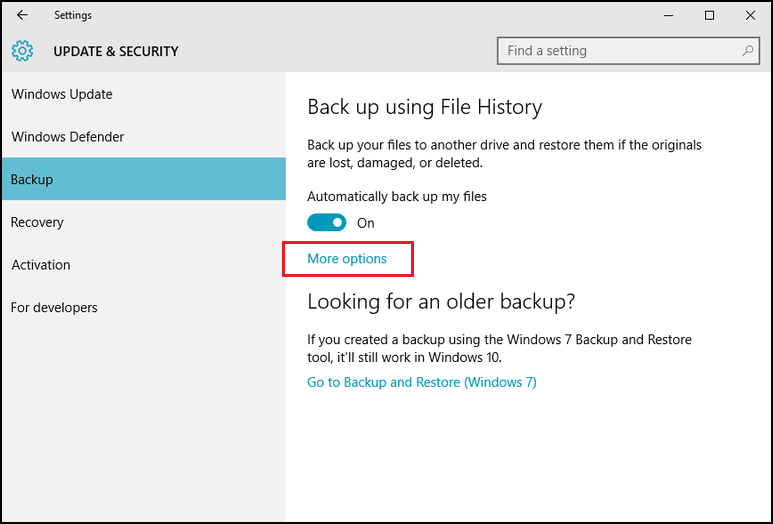Open Go to Backup and Restore (Windows 7)
Viewport: 773px width, 524px height.
422,382
